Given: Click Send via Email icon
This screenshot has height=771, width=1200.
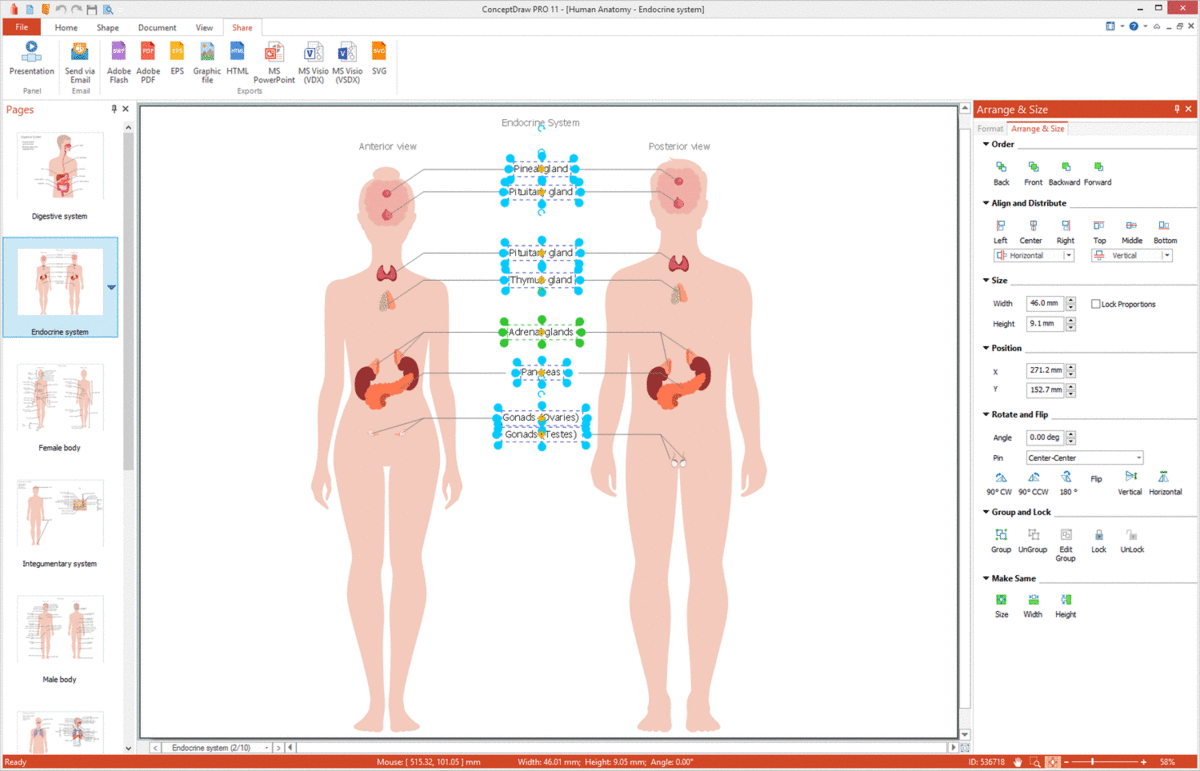Looking at the screenshot, I should [80, 60].
